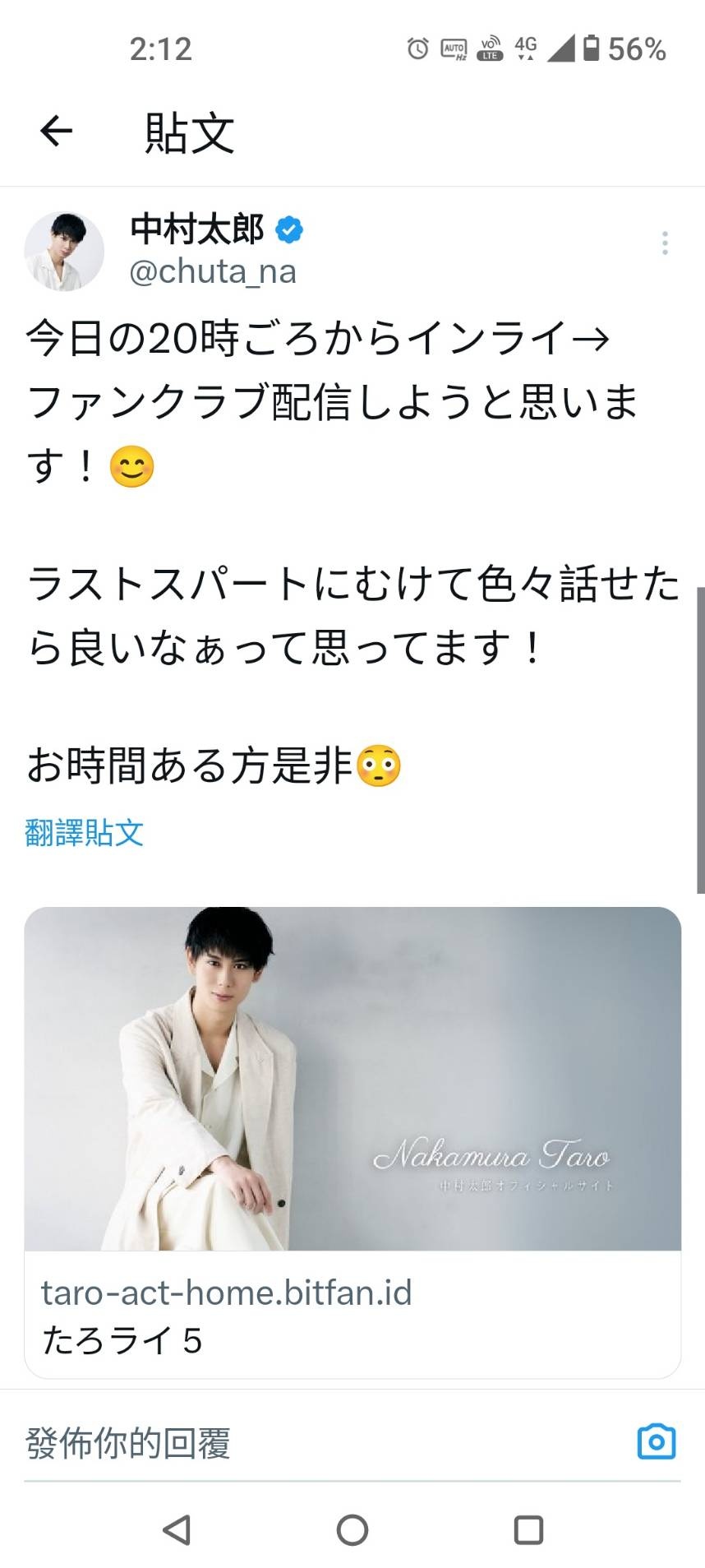Image resolution: width=705 pixels, height=1568 pixels.
Task: Tap the 貼文 page title
Action: 190,132
